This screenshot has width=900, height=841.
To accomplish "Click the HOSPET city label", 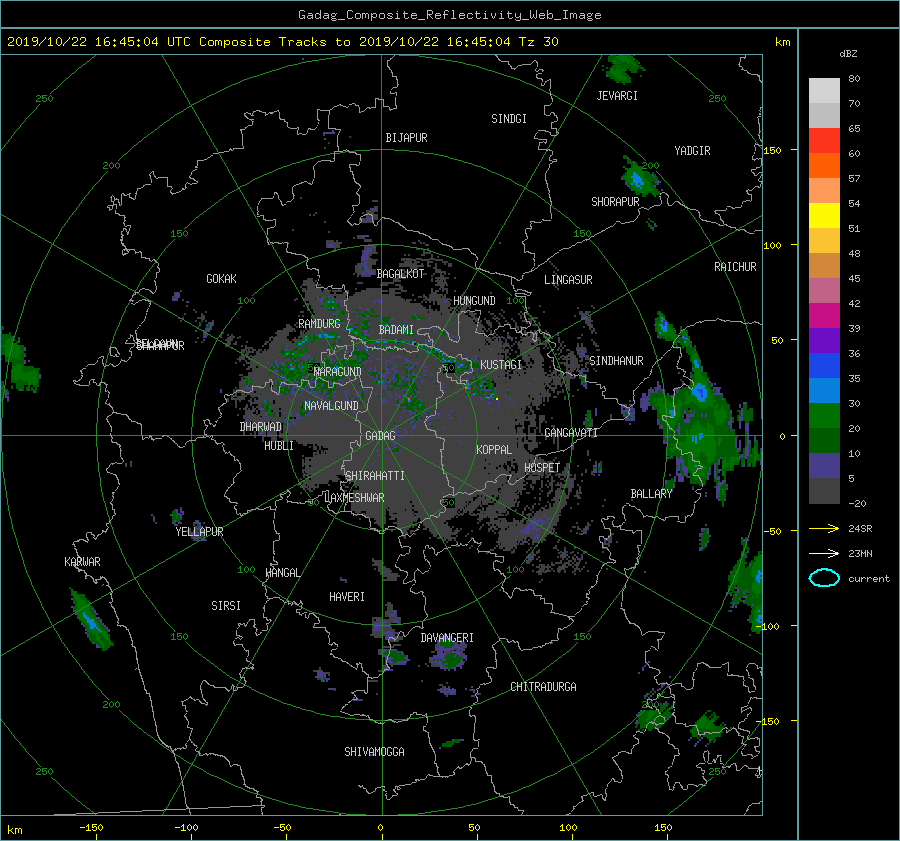I will point(542,468).
